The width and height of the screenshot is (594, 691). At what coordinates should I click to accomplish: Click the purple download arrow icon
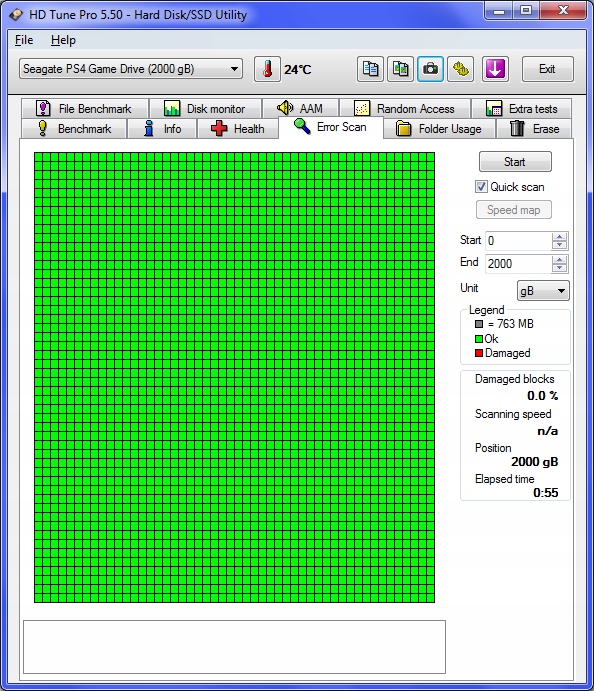tap(495, 69)
